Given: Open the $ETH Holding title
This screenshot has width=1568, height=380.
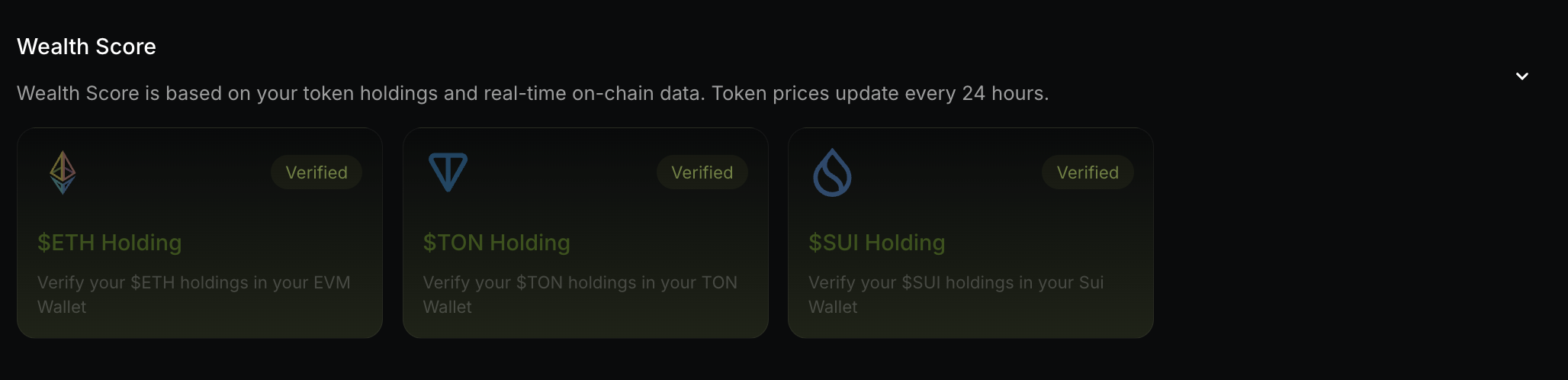Looking at the screenshot, I should click(109, 243).
